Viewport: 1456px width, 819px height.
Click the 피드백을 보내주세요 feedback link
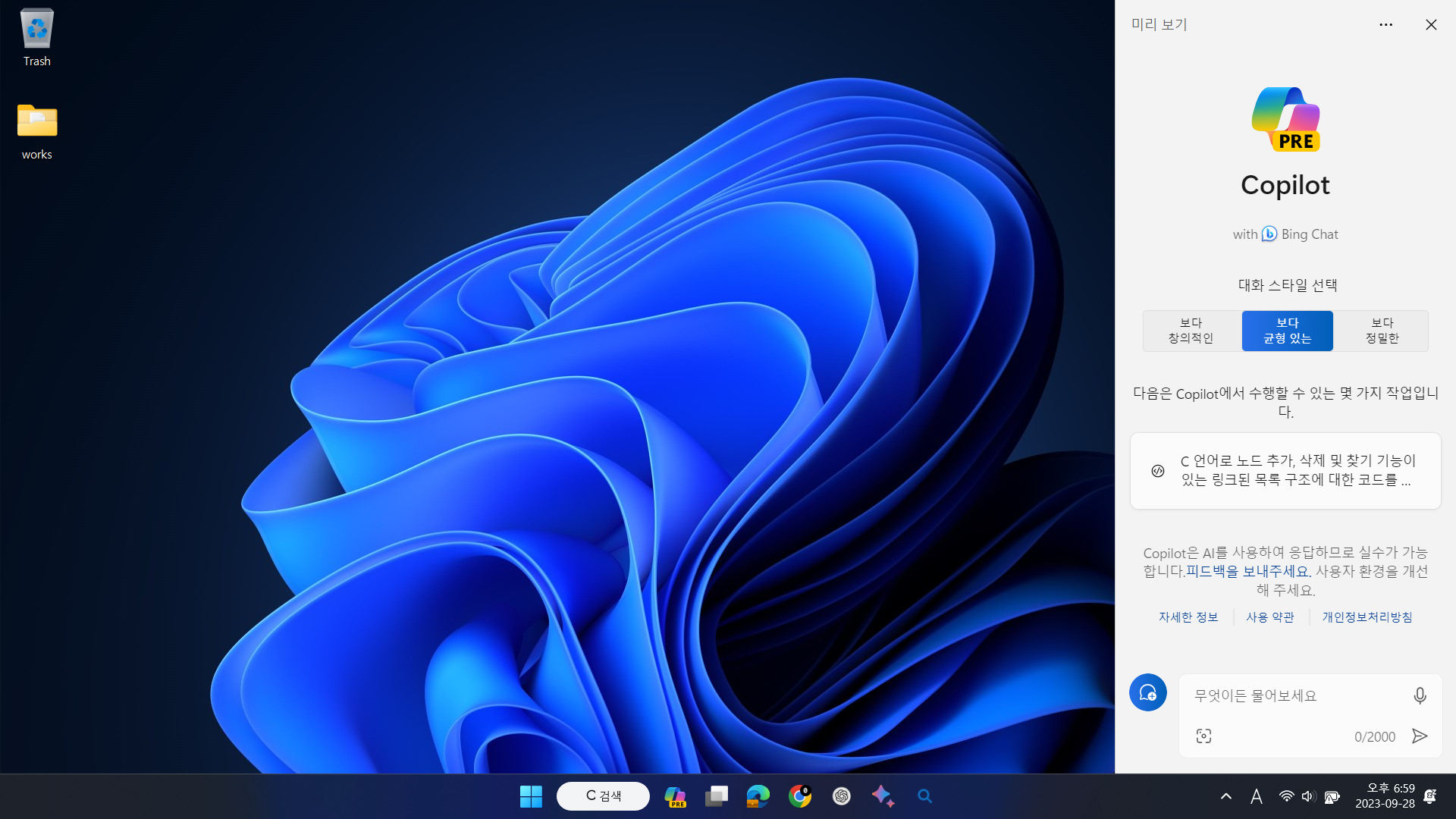1247,571
